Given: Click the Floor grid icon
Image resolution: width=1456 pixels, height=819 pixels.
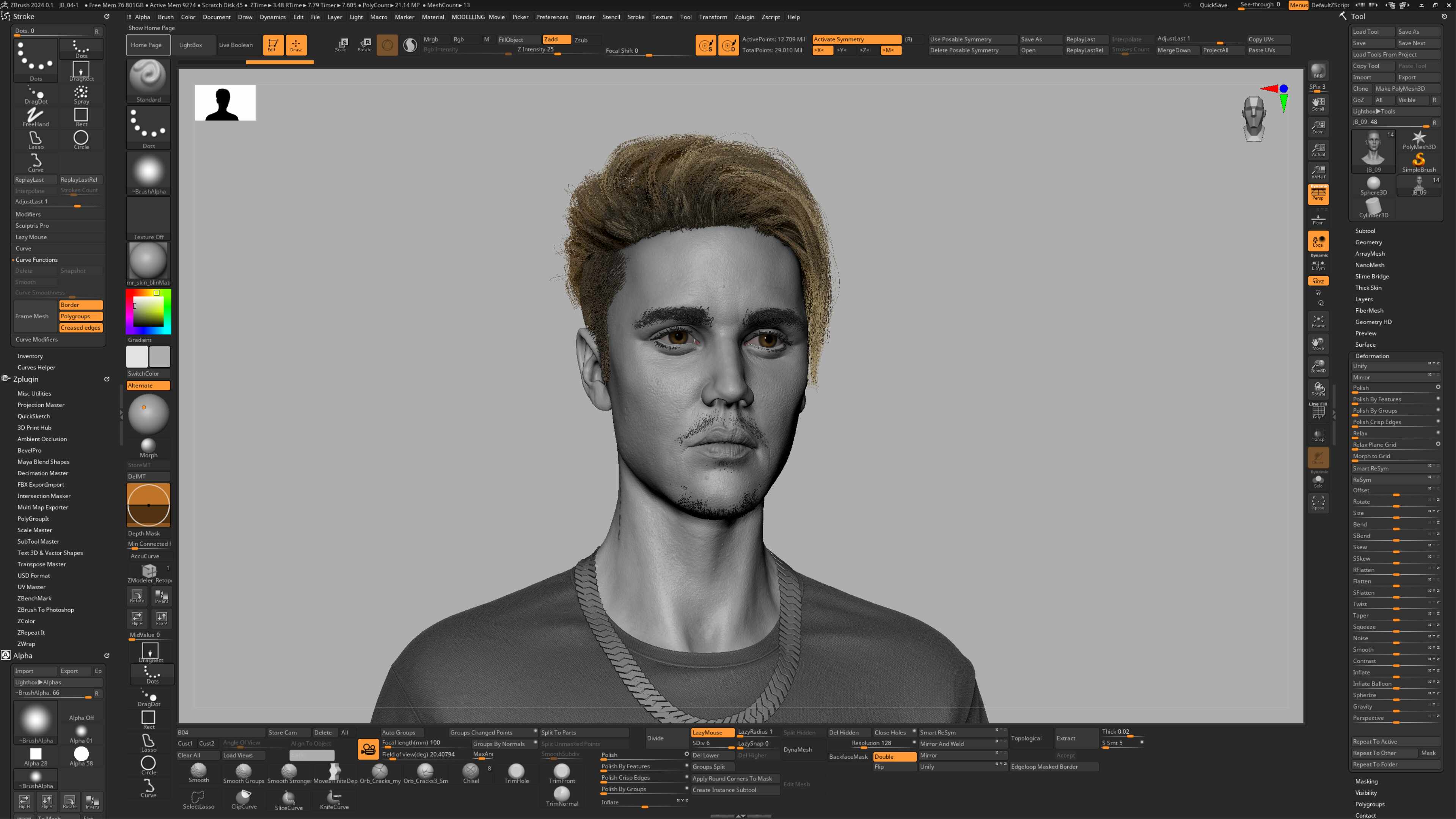Looking at the screenshot, I should 1318,219.
